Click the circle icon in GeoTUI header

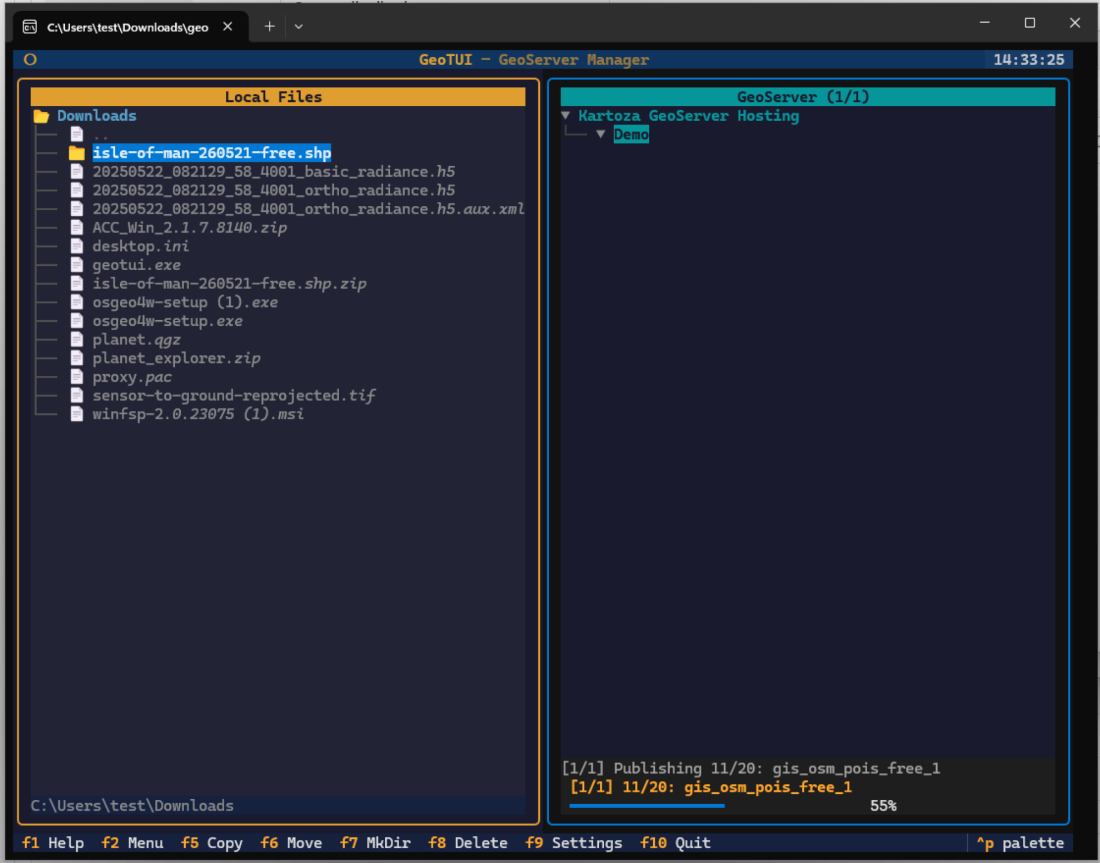30,60
